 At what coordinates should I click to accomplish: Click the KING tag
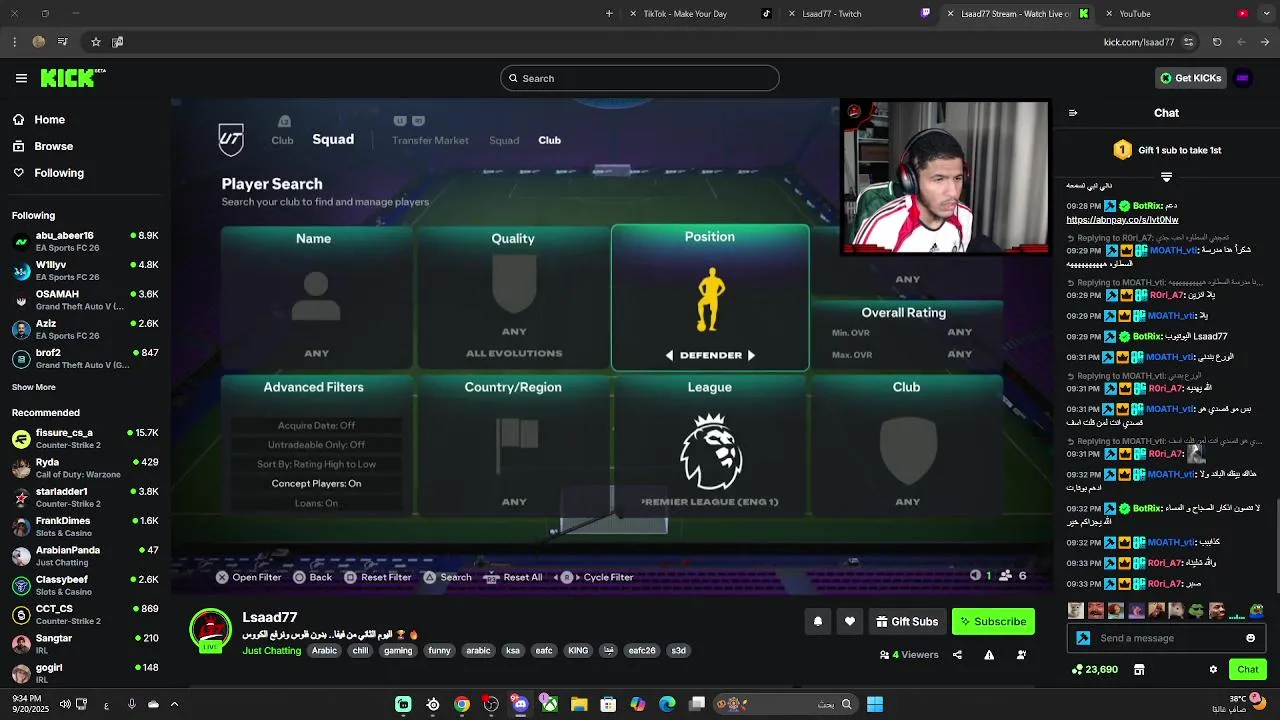tap(578, 650)
